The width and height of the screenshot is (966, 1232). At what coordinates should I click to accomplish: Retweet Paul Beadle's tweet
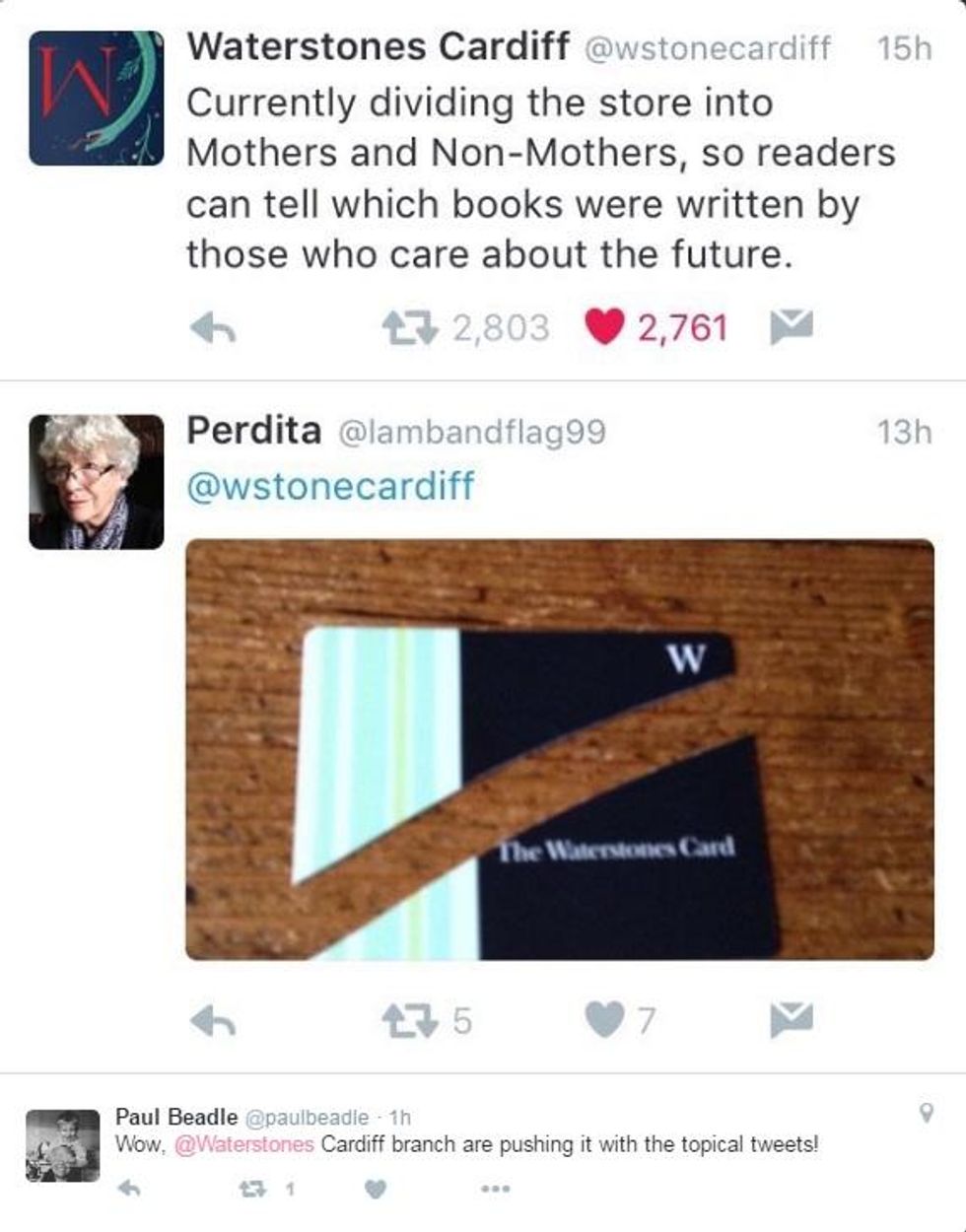pyautogui.click(x=253, y=1189)
